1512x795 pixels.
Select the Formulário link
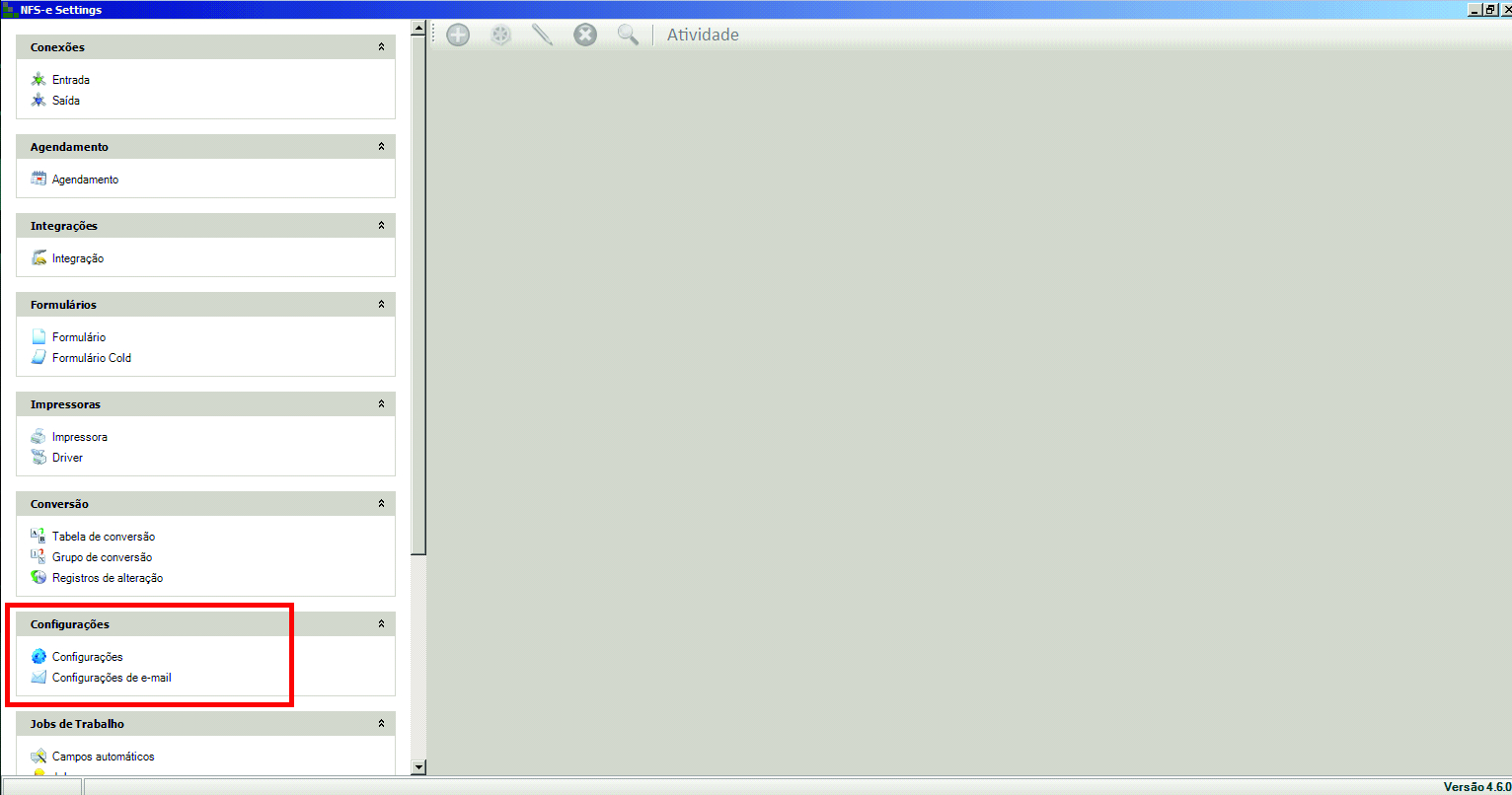[x=79, y=337]
